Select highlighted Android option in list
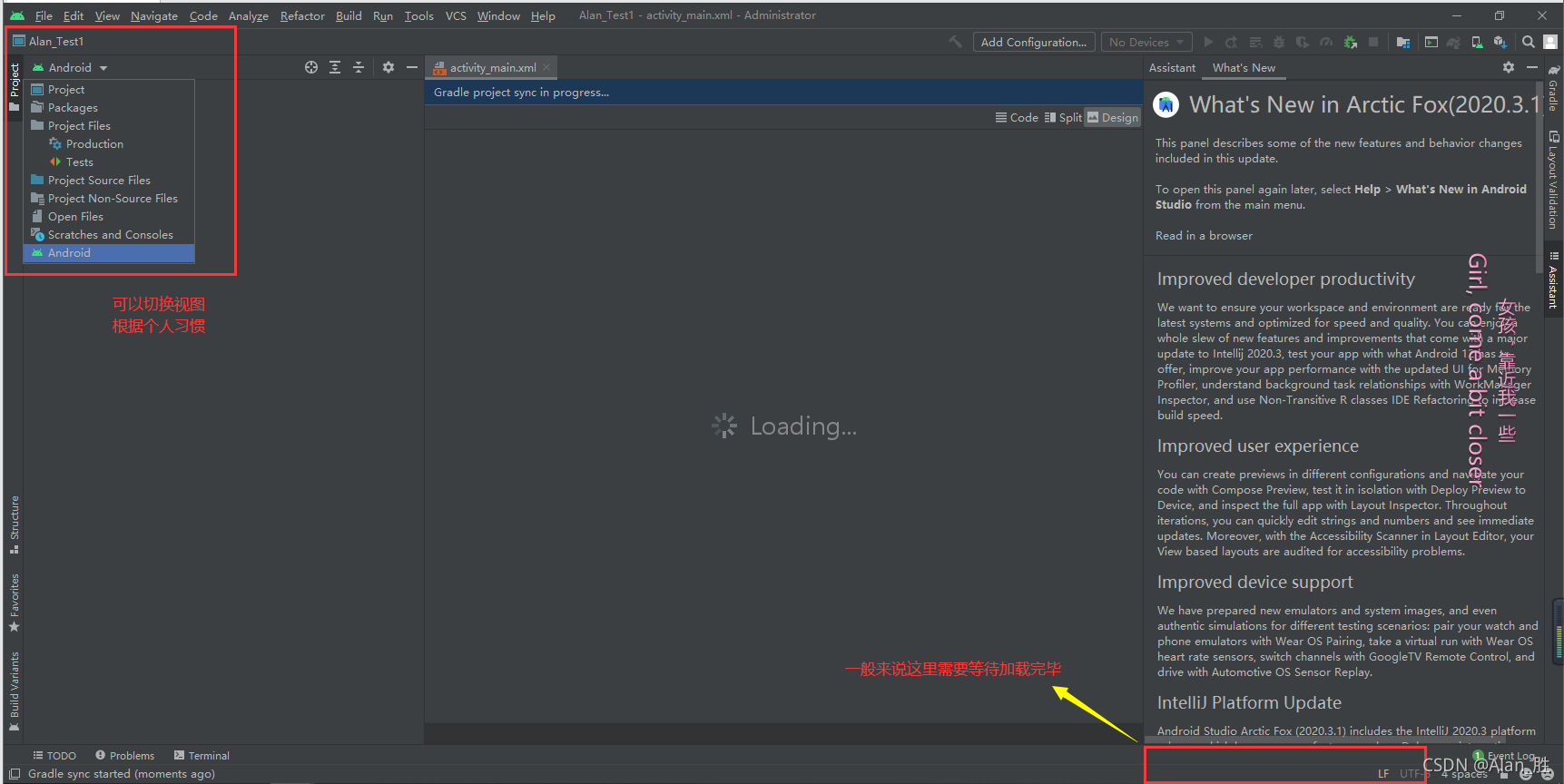 click(109, 253)
